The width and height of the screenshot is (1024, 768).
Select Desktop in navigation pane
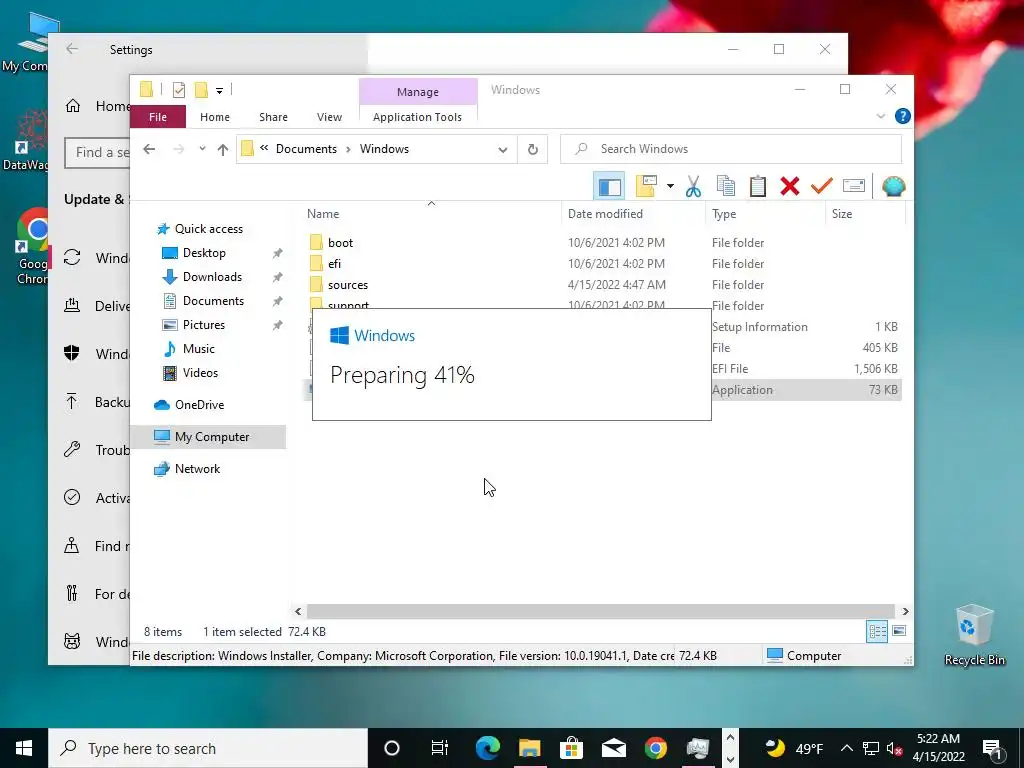204,253
